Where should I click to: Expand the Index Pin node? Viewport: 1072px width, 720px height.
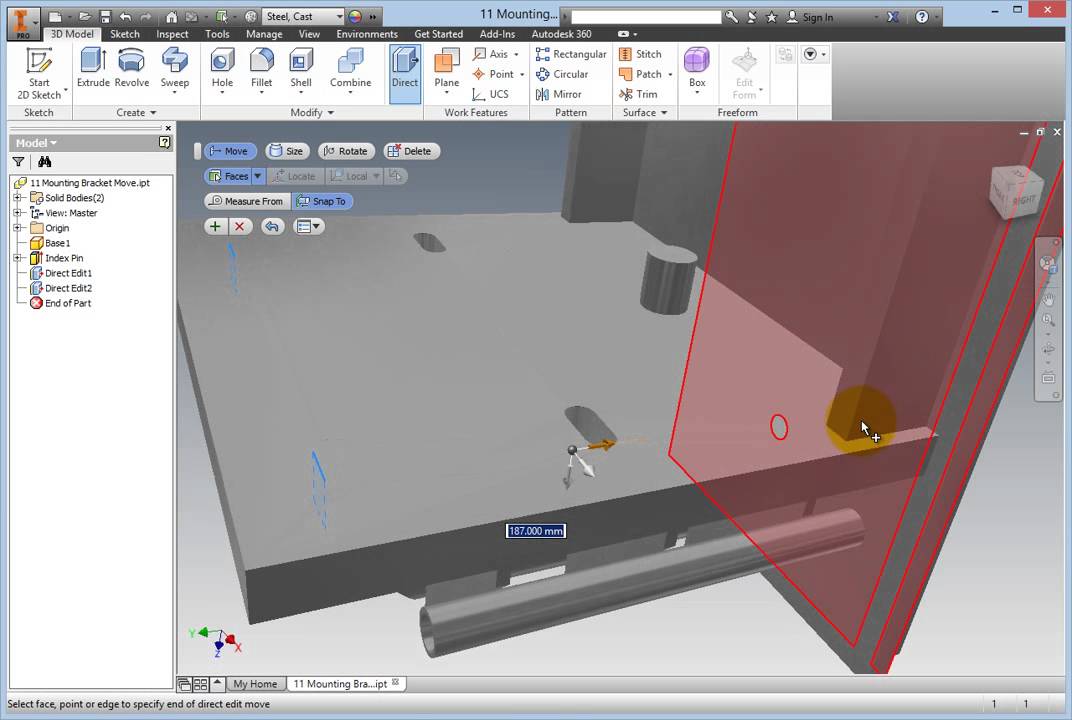[17, 258]
